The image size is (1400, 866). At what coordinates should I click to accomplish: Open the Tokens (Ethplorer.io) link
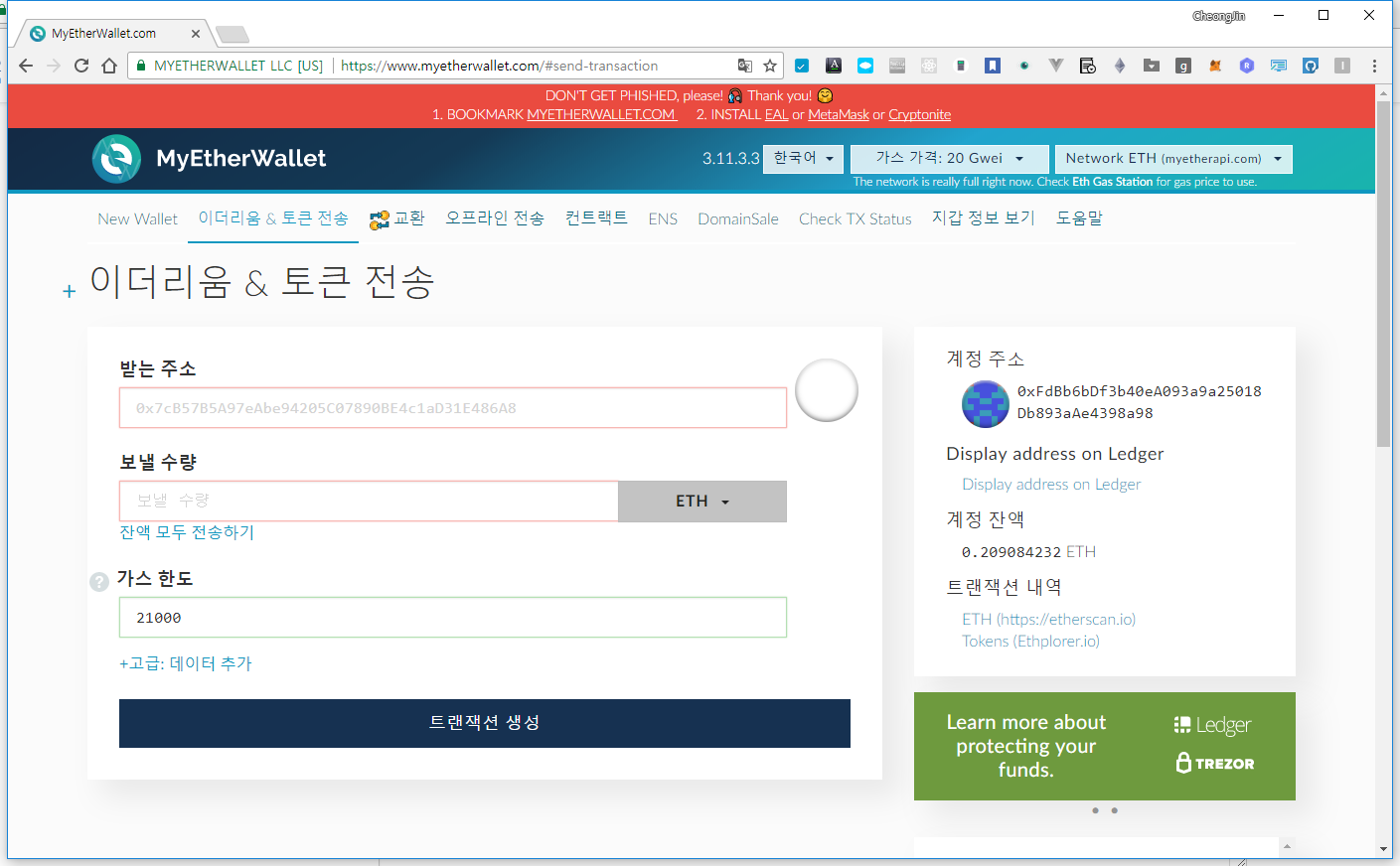click(1030, 642)
